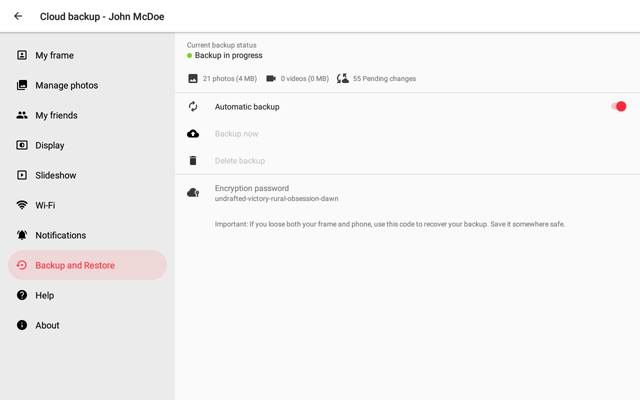Open the My frame settings section
This screenshot has height=400, width=640.
(87, 55)
